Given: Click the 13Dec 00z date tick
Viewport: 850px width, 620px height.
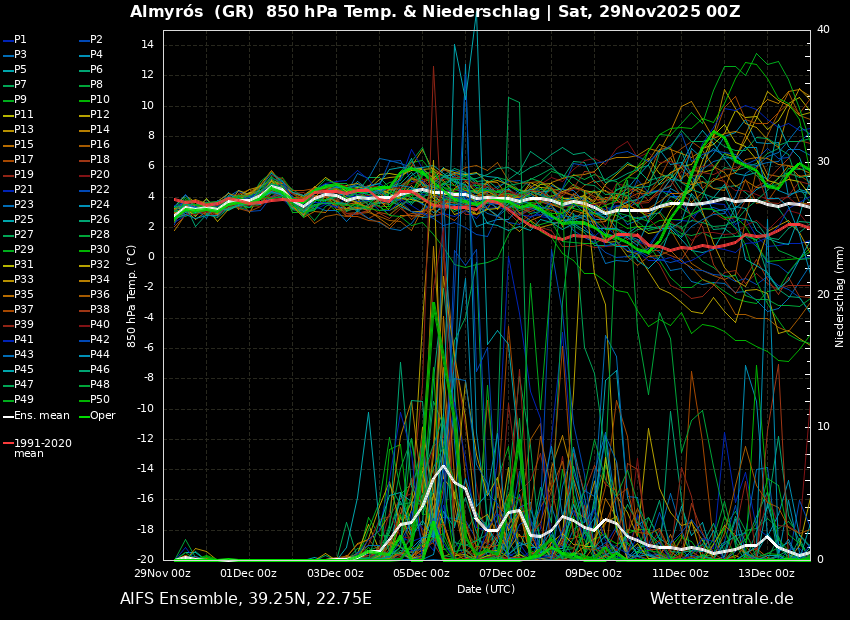Looking at the screenshot, I should (766, 574).
